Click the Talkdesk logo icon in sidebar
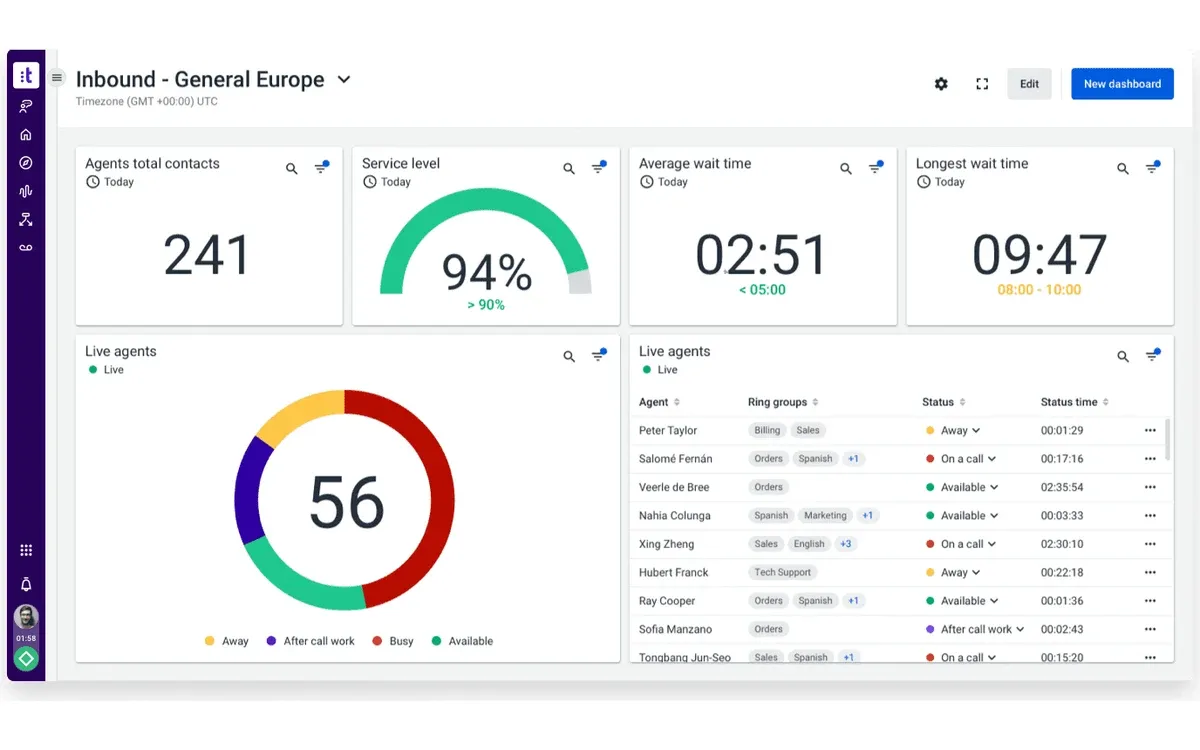Screen dimensions: 1200x750 click(x=26, y=75)
